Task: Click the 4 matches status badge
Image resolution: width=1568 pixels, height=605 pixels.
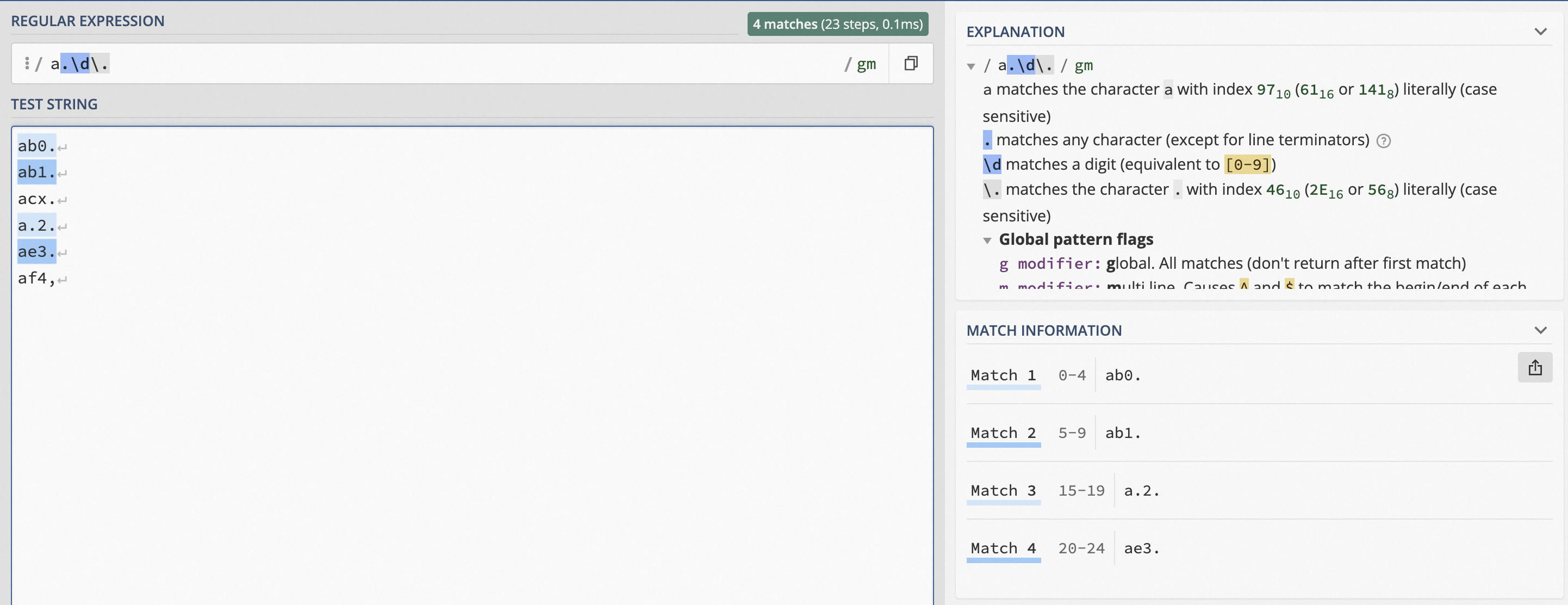Action: (838, 24)
